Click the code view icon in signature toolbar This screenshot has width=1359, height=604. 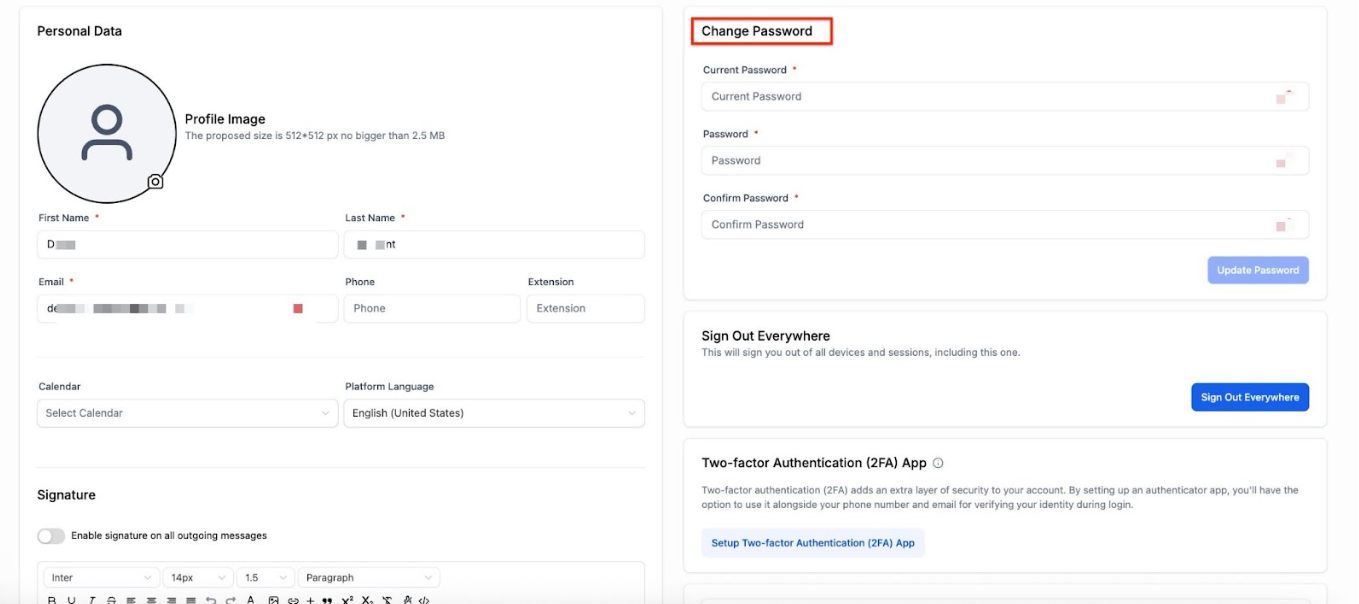click(424, 600)
